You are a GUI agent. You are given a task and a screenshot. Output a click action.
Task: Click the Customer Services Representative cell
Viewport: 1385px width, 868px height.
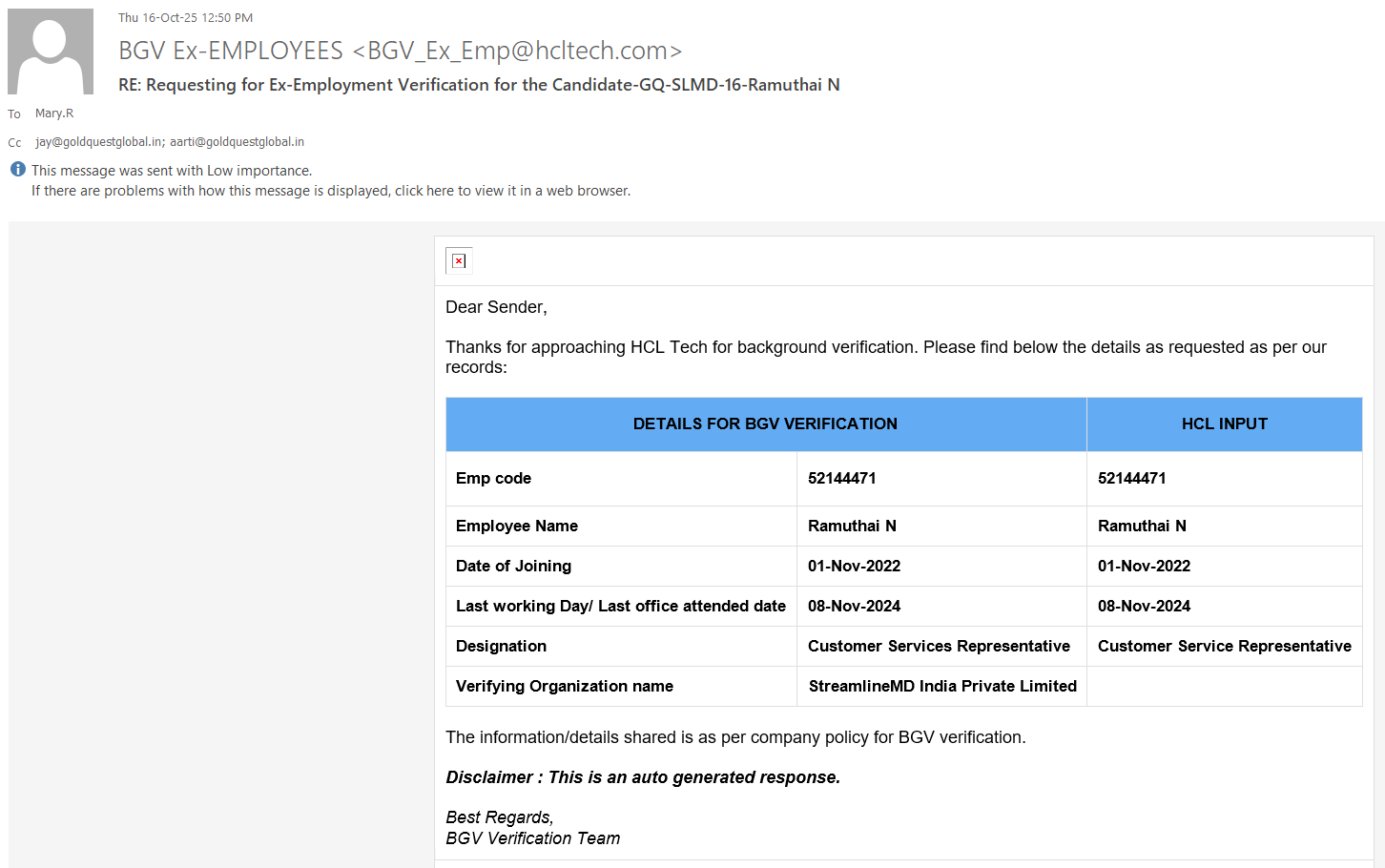pos(940,647)
